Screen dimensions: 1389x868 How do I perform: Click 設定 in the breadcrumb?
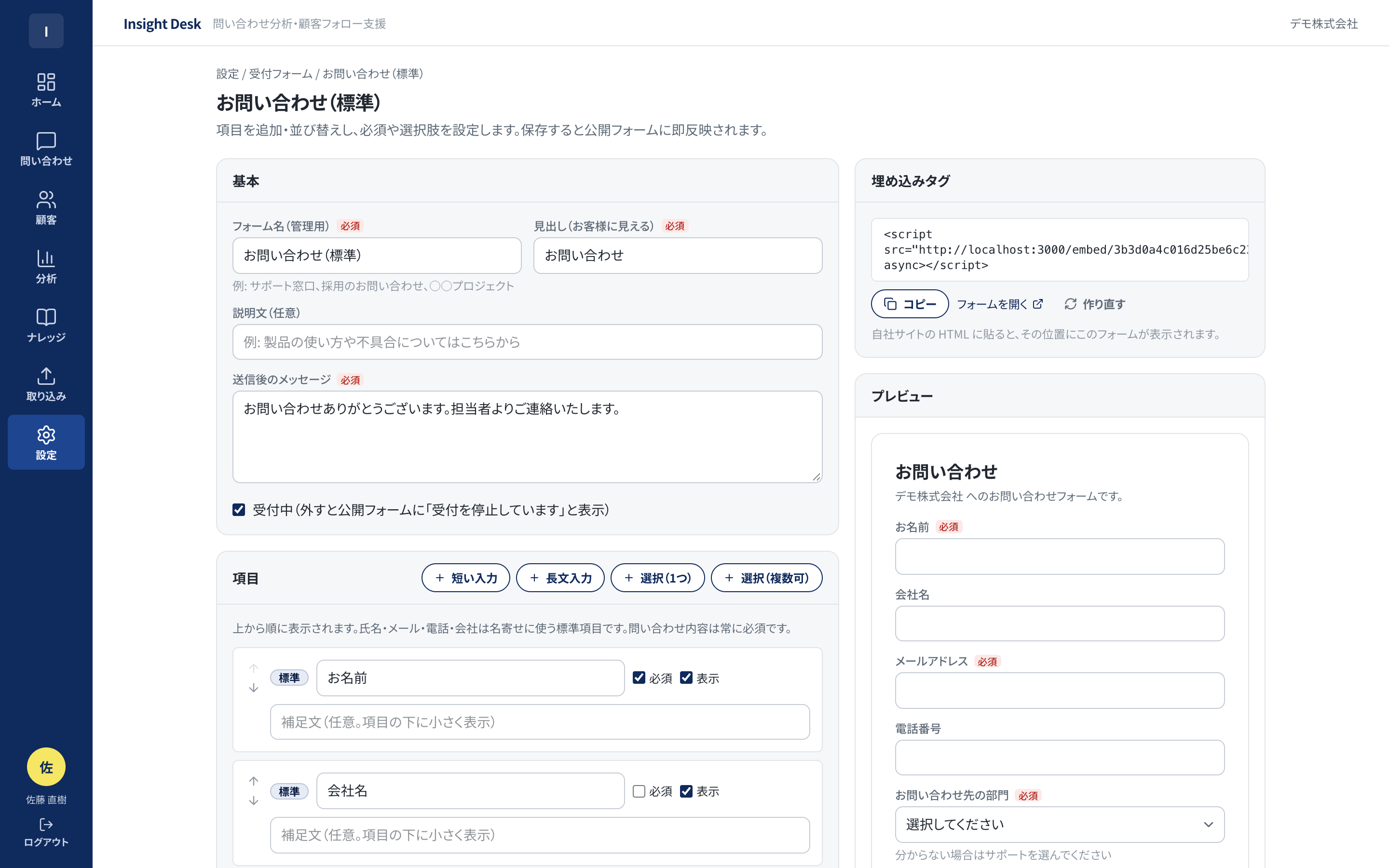tap(227, 73)
